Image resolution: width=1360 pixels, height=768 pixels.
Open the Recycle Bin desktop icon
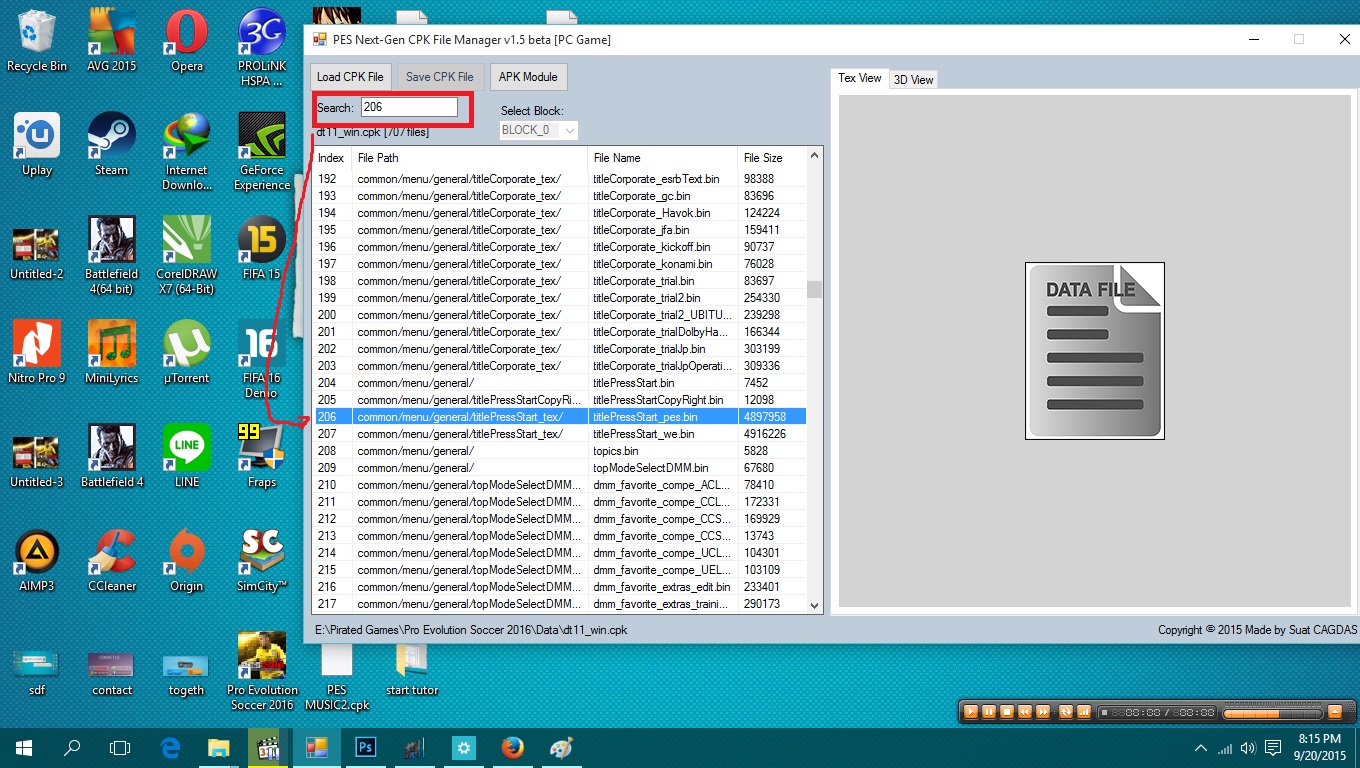point(37,40)
